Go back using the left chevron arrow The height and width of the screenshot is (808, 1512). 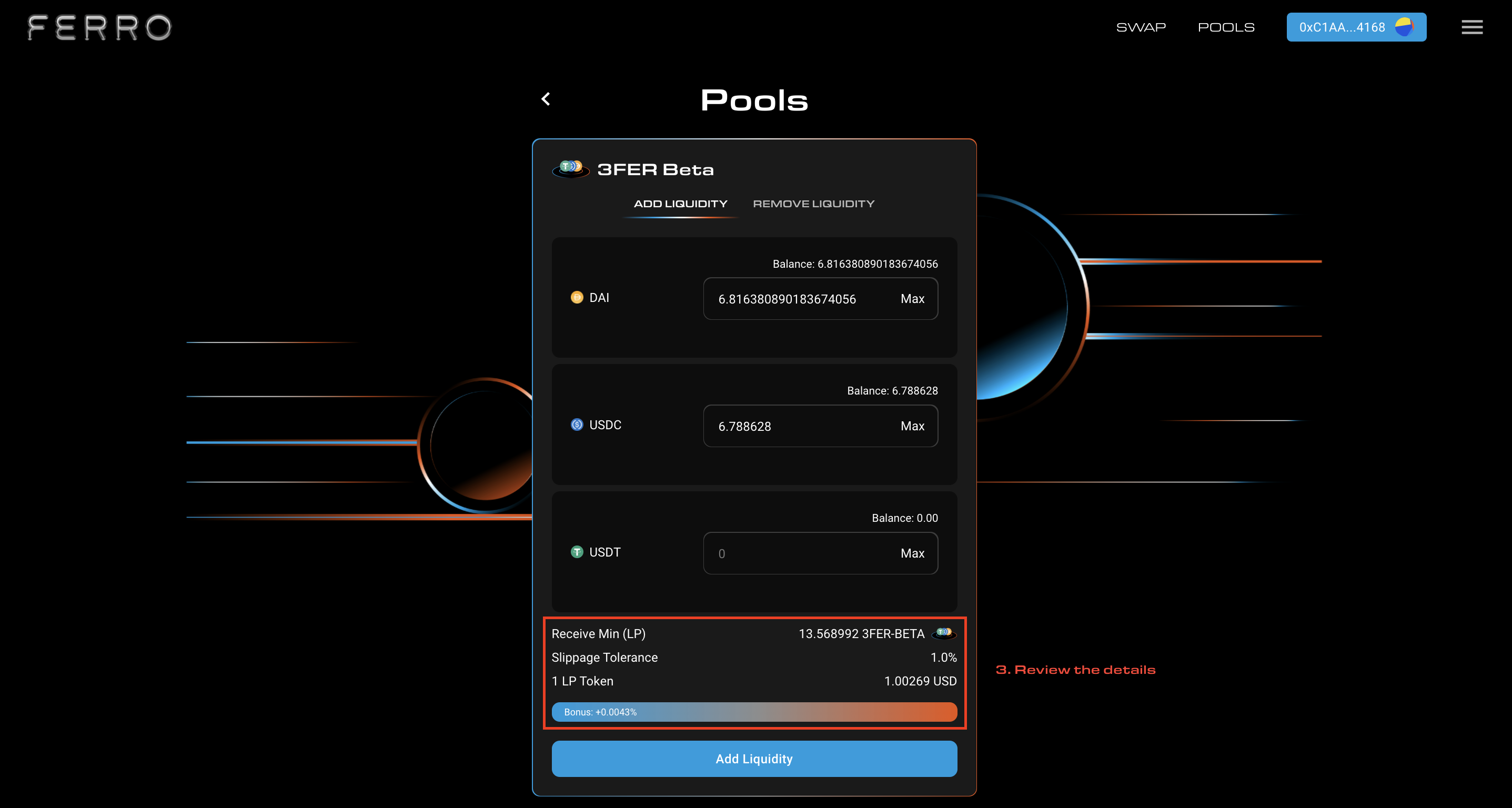(546, 98)
